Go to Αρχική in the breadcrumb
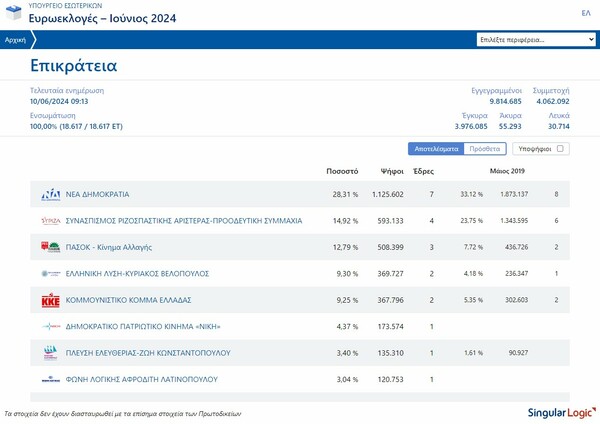600x424 pixels. (x=16, y=40)
